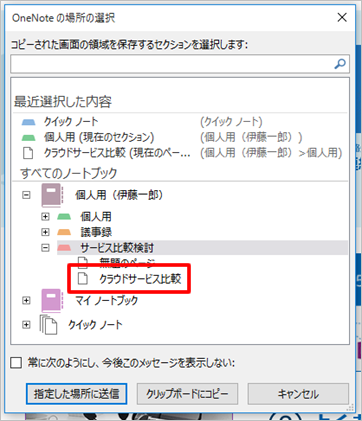Click the search magnifier icon
The height and width of the screenshot is (421, 362).
pos(340,64)
